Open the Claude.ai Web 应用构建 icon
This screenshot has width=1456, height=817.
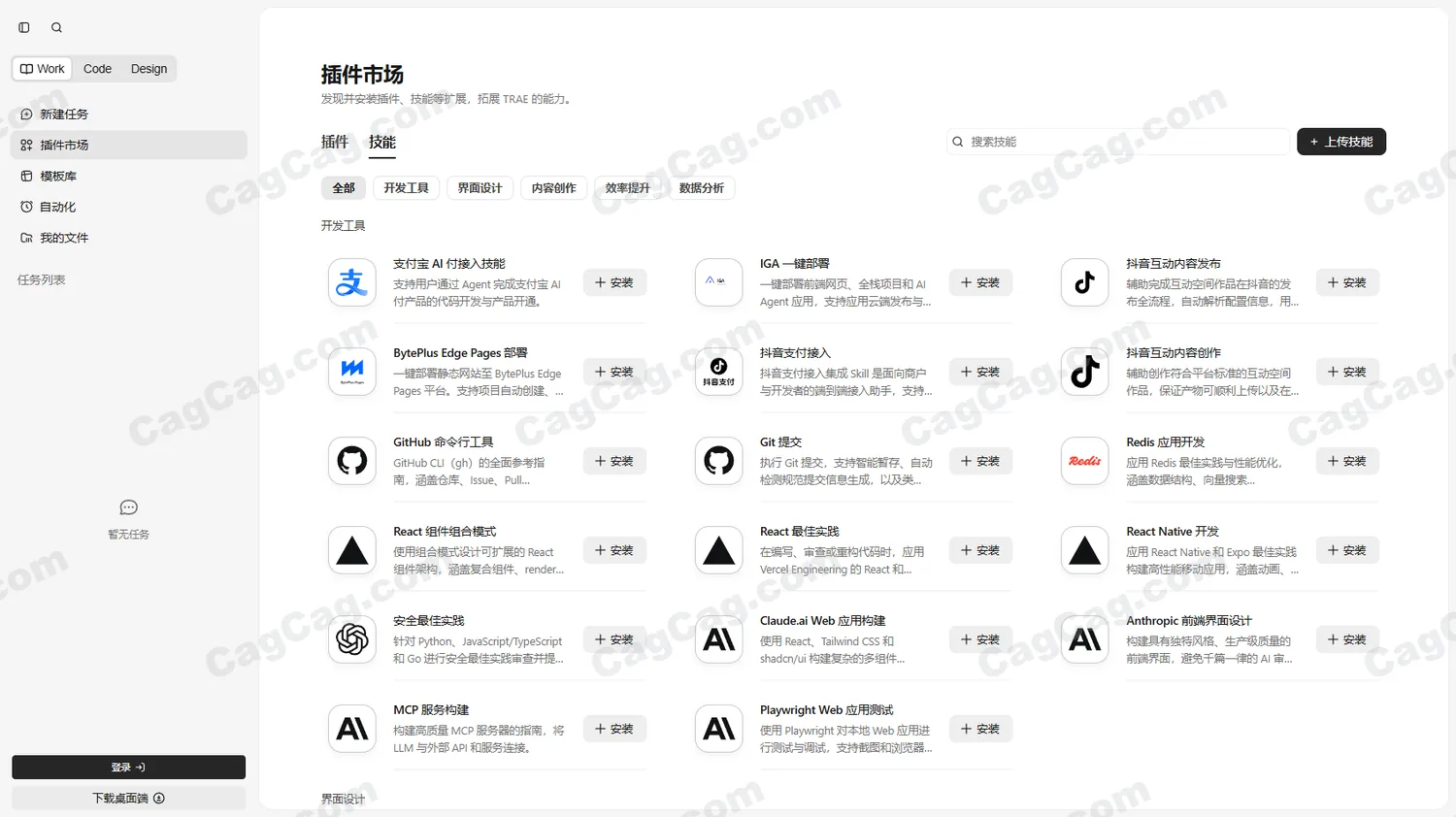[x=719, y=639]
